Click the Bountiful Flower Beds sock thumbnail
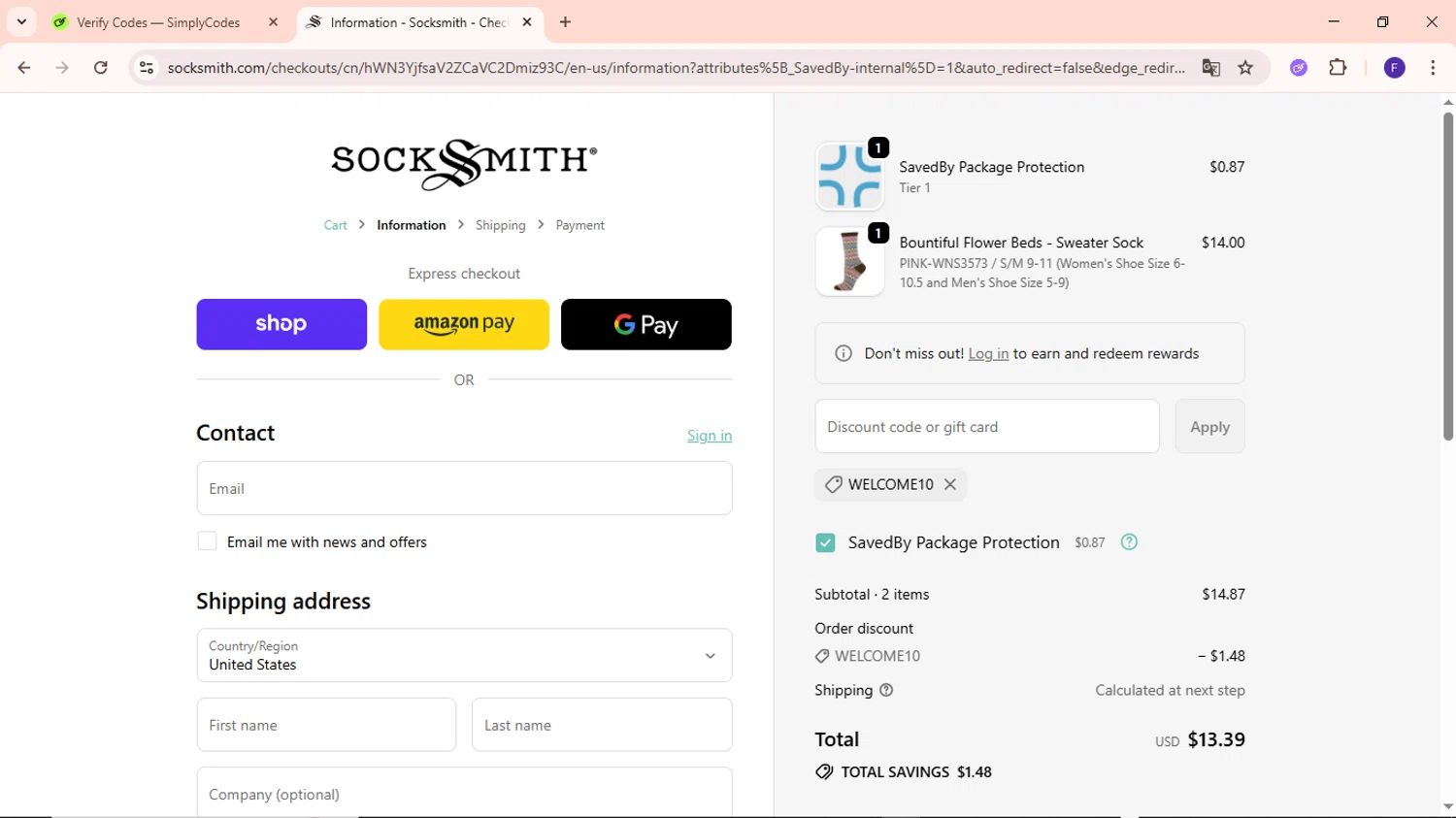The height and width of the screenshot is (818, 1456). click(x=849, y=261)
